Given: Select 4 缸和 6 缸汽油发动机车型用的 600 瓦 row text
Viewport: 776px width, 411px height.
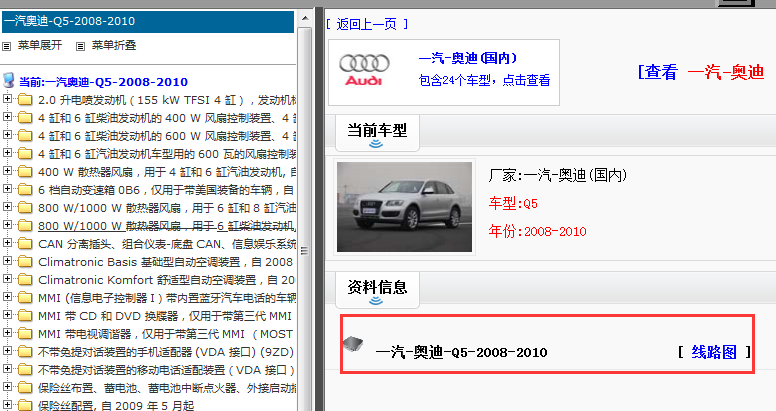Looking at the screenshot, I should 167,154.
